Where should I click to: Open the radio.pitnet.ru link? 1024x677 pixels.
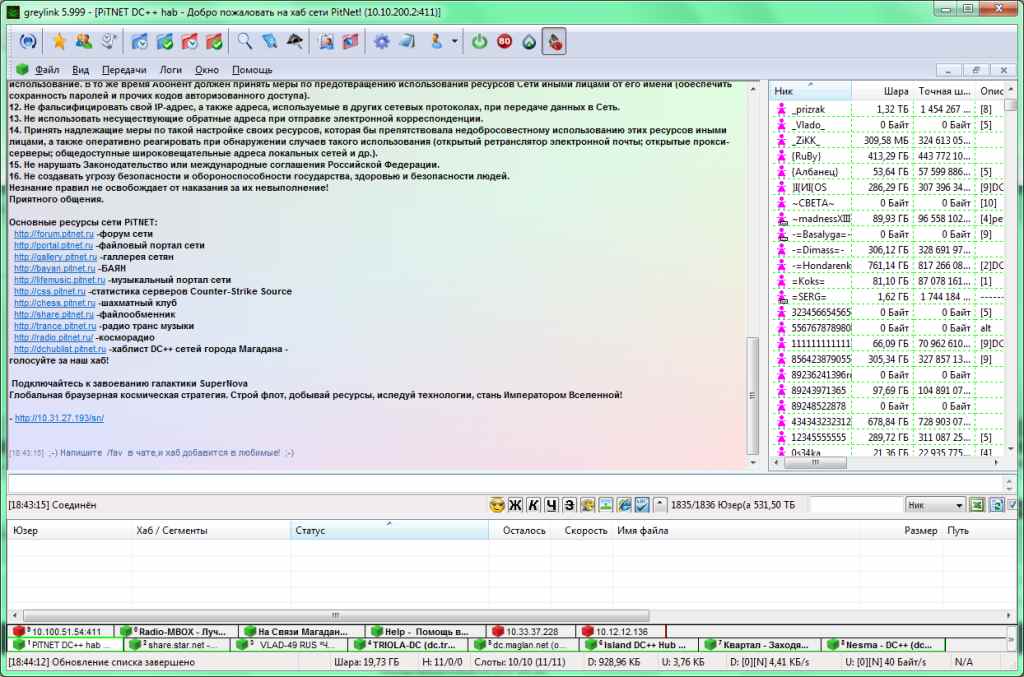pos(54,337)
